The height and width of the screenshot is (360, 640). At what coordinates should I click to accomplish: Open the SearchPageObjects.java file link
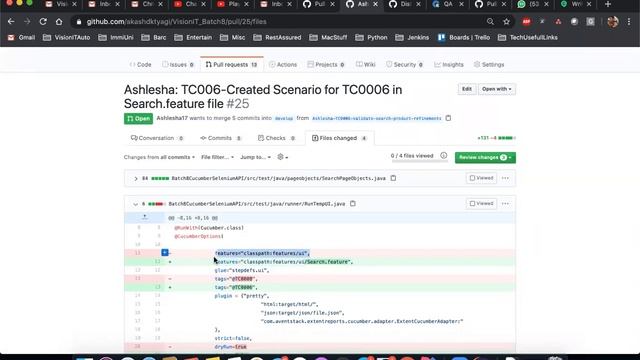pos(278,178)
